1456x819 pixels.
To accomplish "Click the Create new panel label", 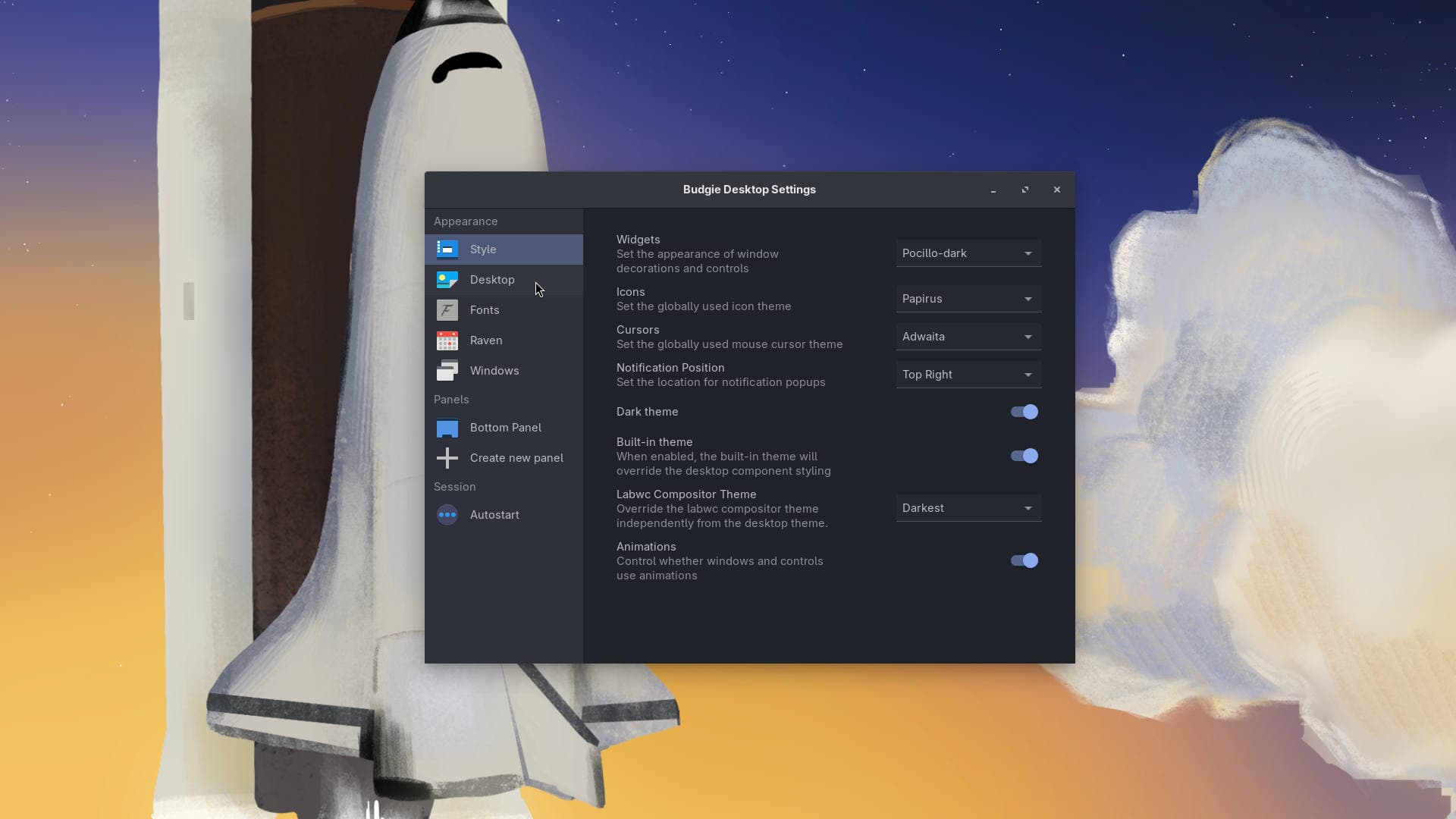I will [516, 458].
